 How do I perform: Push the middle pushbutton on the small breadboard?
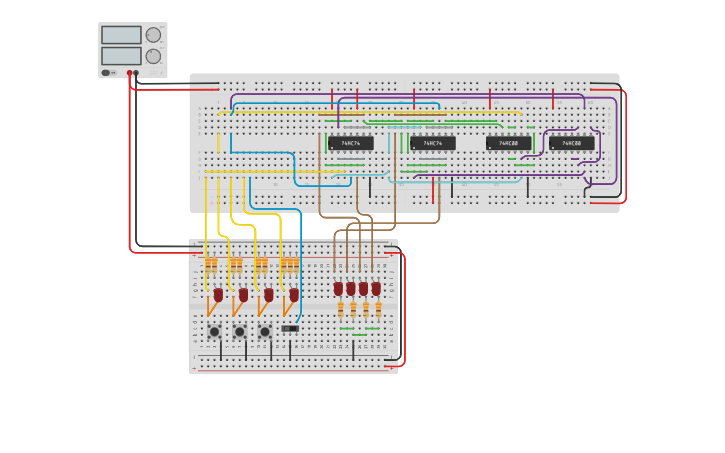(x=240, y=331)
